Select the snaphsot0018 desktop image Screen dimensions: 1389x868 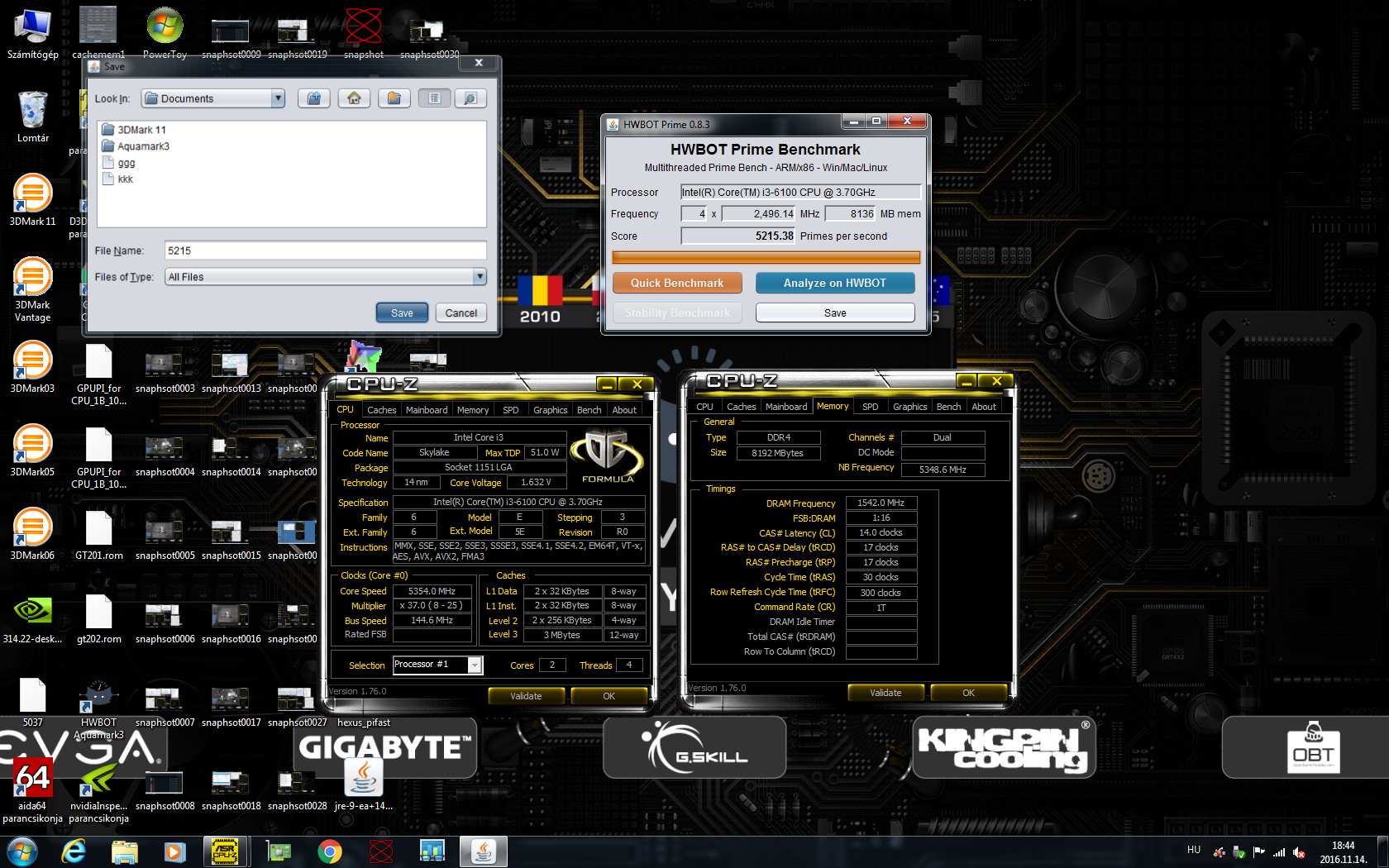tap(231, 788)
